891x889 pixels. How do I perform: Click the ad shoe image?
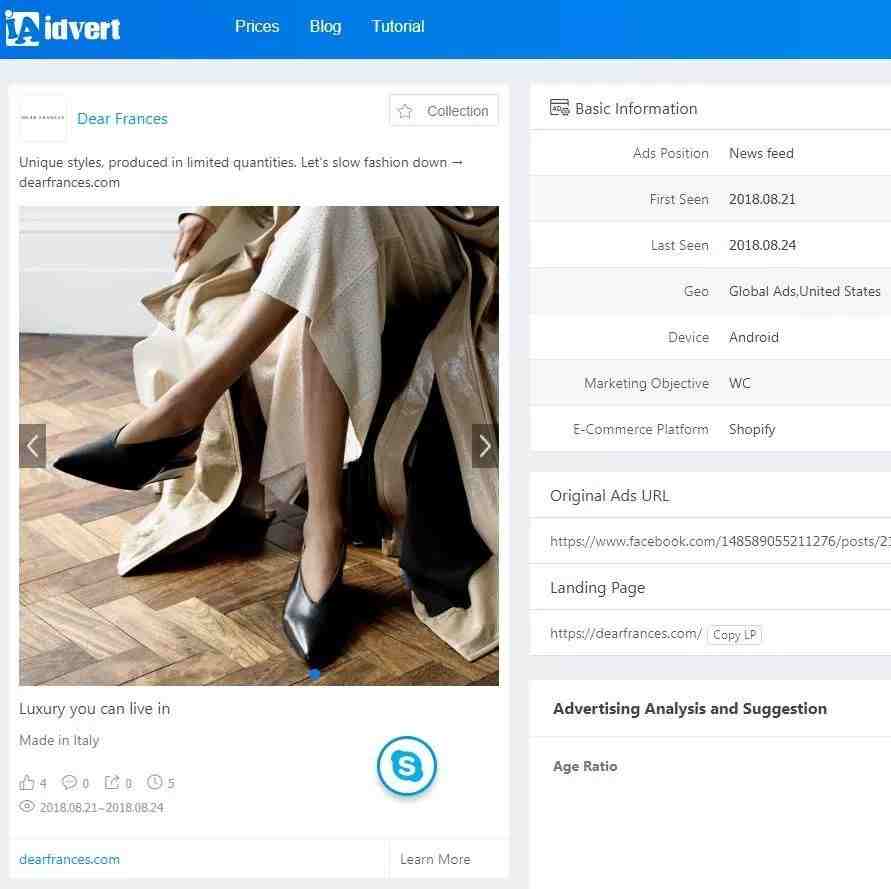[x=259, y=446]
